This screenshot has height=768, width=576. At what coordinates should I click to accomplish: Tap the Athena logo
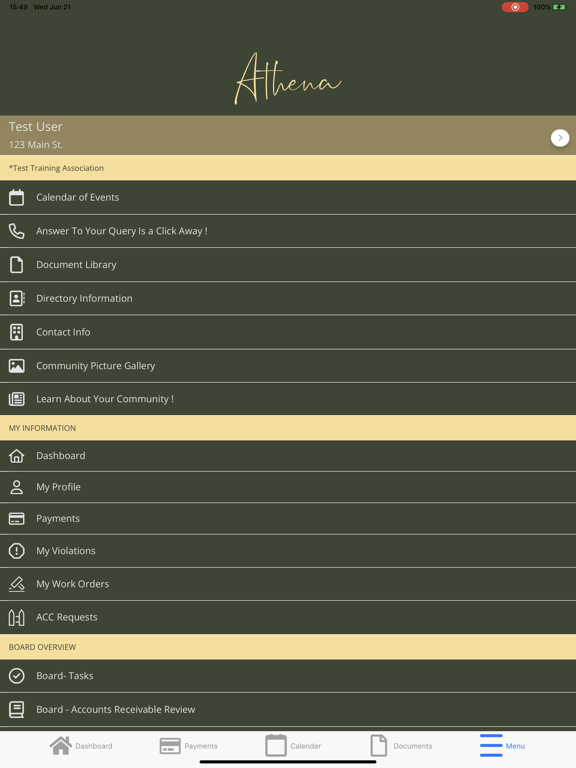coord(288,79)
